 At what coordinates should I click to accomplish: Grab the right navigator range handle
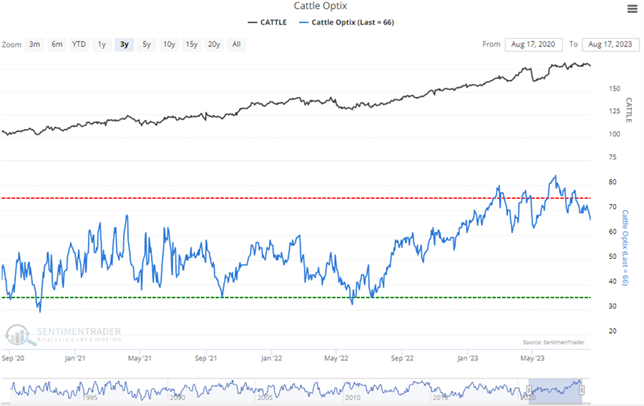coord(582,388)
